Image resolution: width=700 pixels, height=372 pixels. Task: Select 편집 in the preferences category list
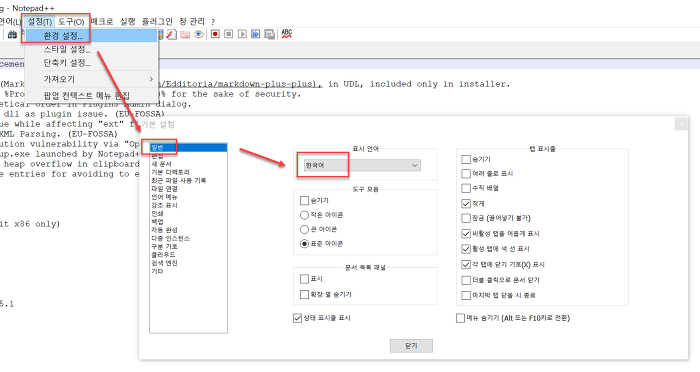click(157, 156)
